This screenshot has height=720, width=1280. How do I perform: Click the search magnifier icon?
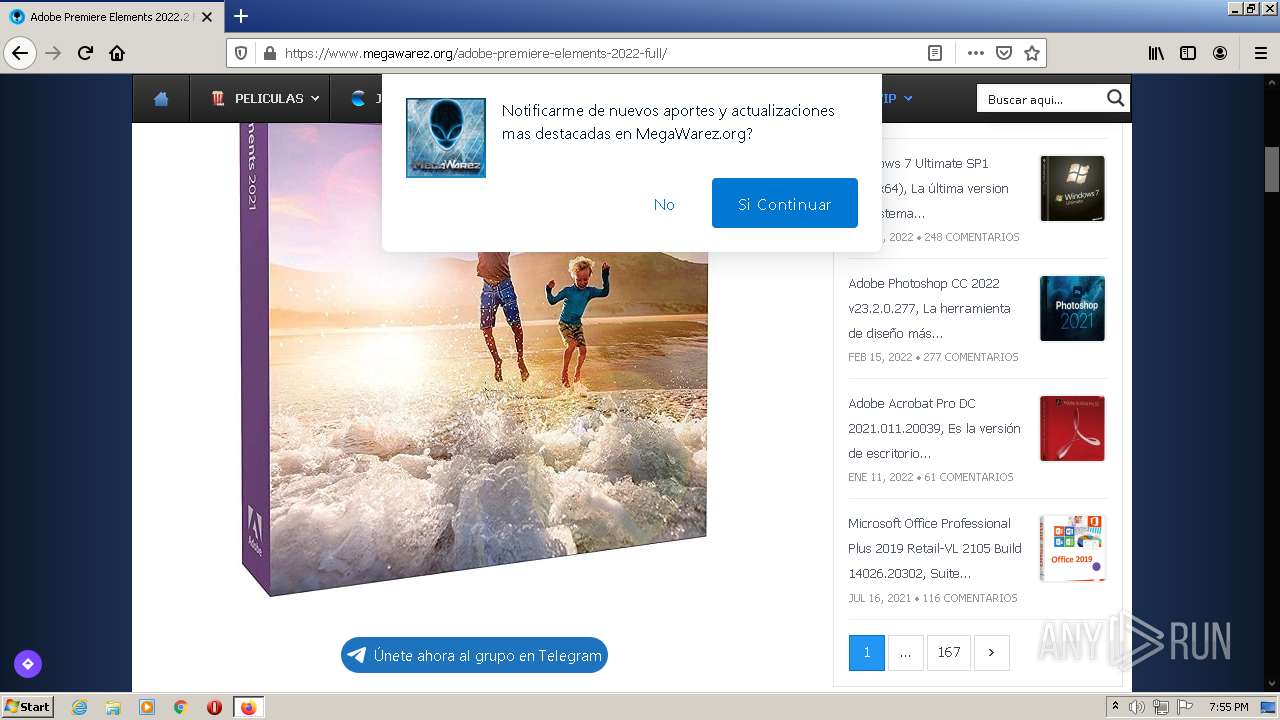point(1116,98)
